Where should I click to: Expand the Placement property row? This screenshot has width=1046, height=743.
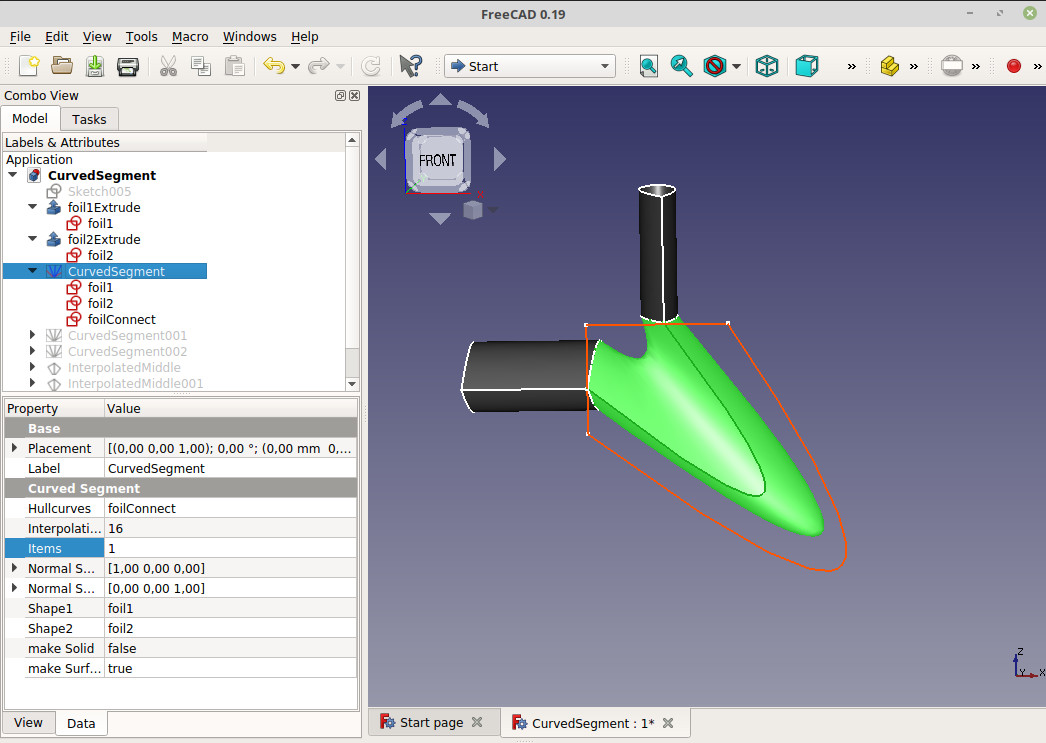(14, 448)
